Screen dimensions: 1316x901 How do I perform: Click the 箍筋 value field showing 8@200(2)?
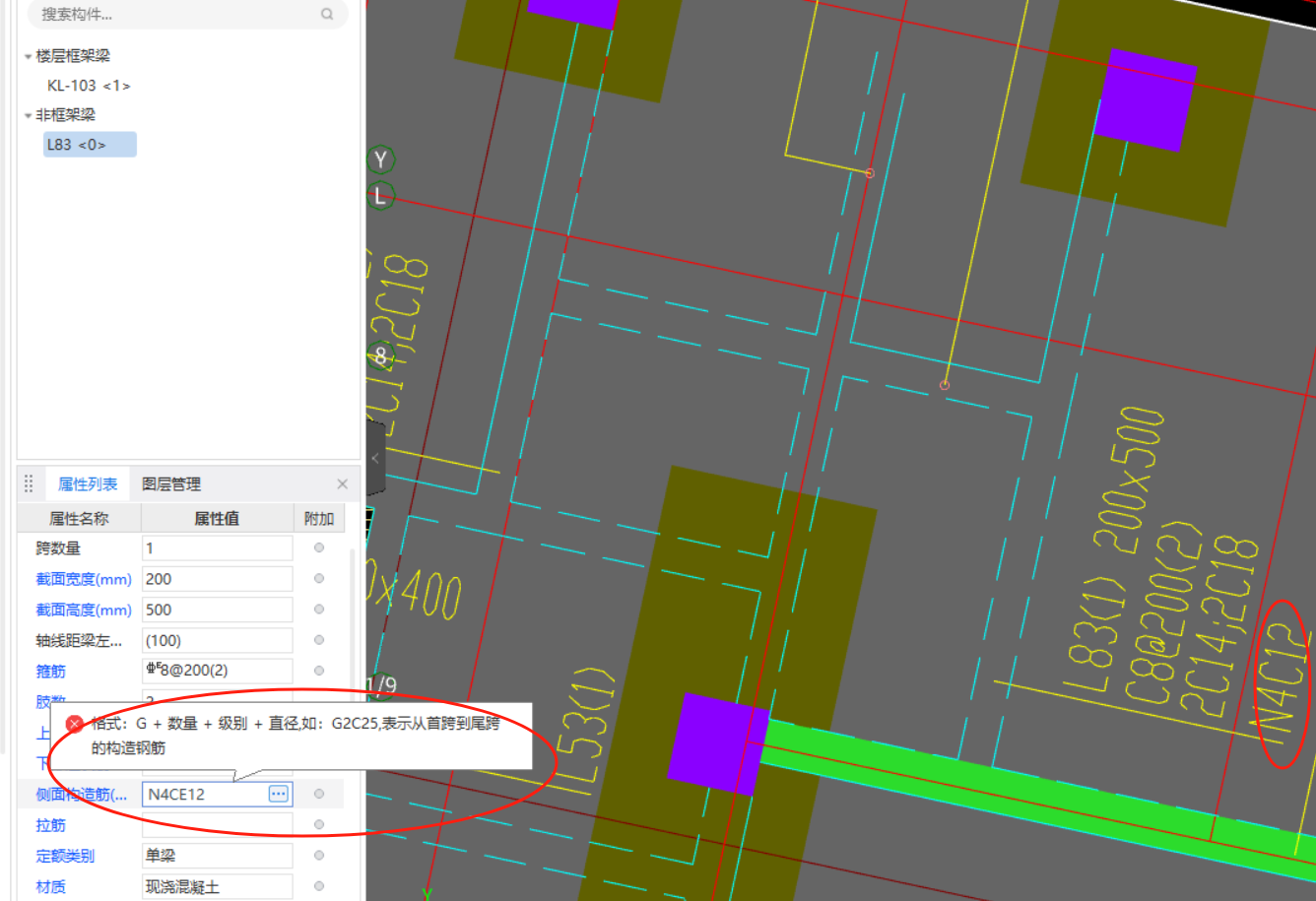(218, 671)
